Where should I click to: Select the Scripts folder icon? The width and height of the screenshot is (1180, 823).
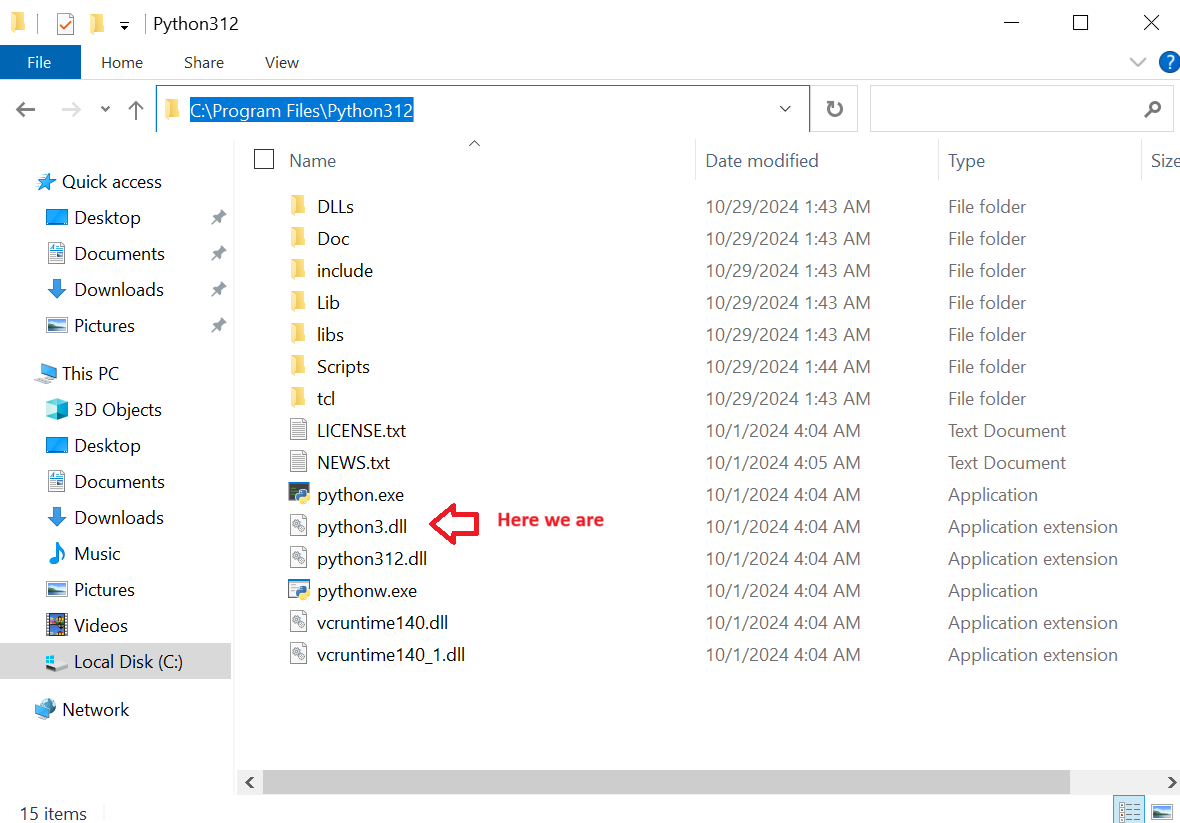click(x=298, y=366)
